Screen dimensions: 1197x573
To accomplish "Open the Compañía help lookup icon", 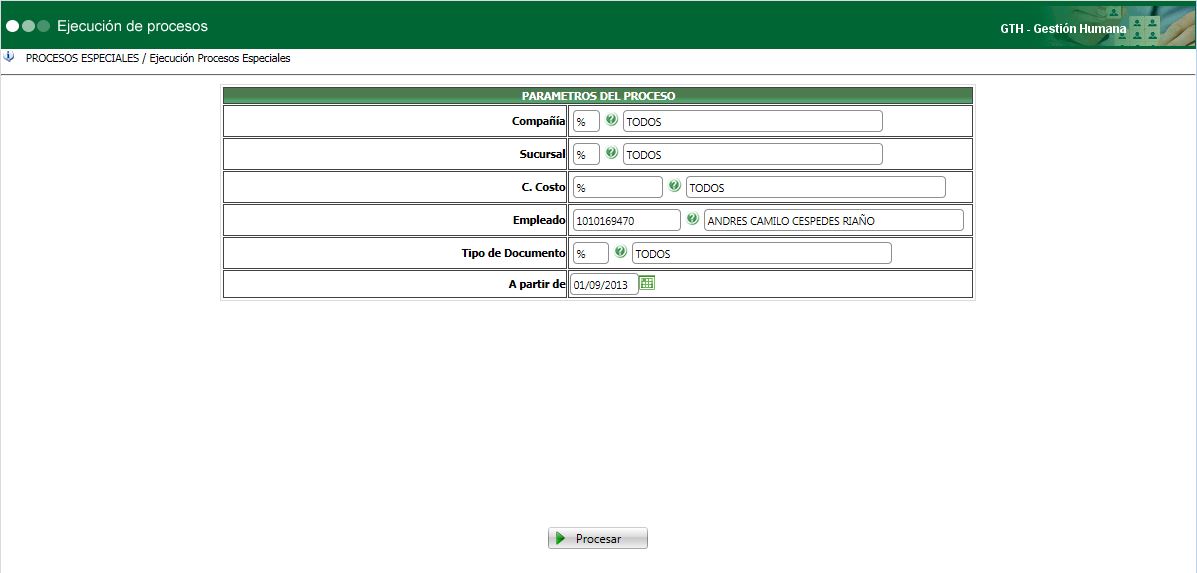I will [611, 120].
